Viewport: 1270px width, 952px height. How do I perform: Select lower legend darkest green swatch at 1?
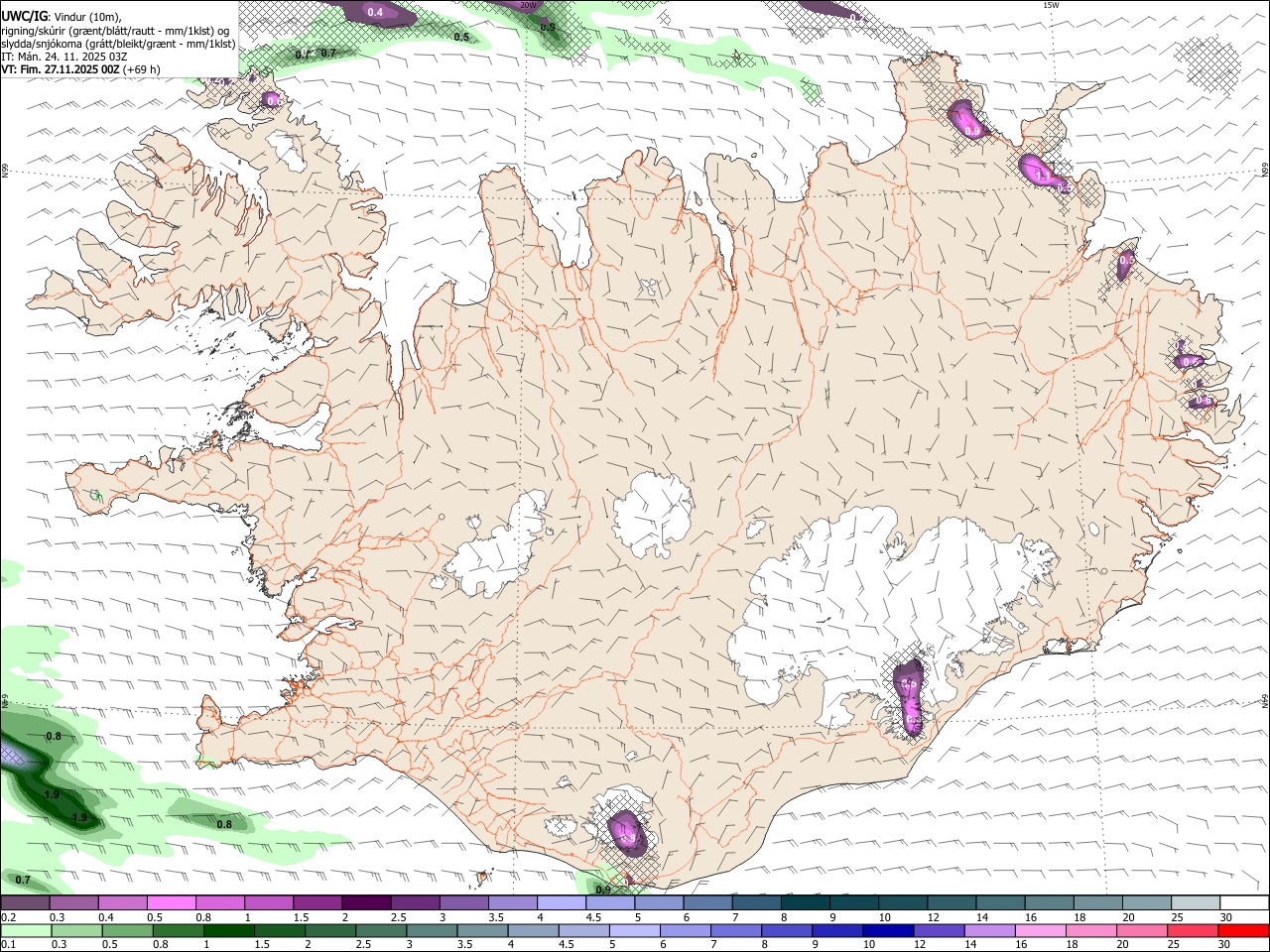(229, 930)
